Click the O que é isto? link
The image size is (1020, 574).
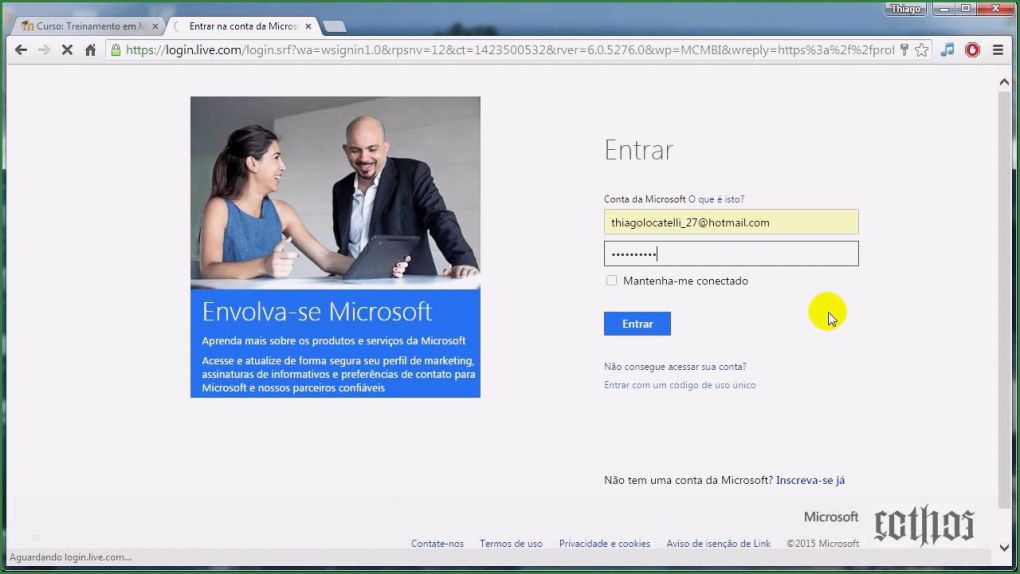tap(716, 199)
